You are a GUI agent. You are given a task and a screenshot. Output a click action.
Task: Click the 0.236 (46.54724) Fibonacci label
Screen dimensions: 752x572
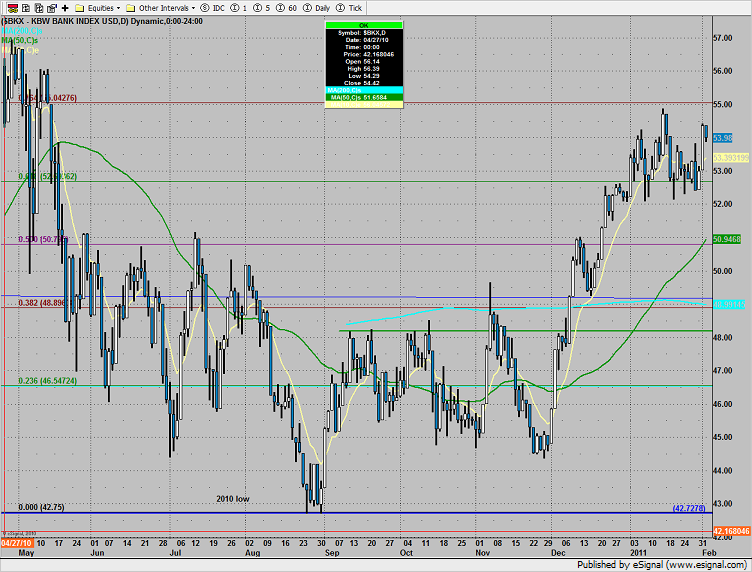click(x=47, y=381)
